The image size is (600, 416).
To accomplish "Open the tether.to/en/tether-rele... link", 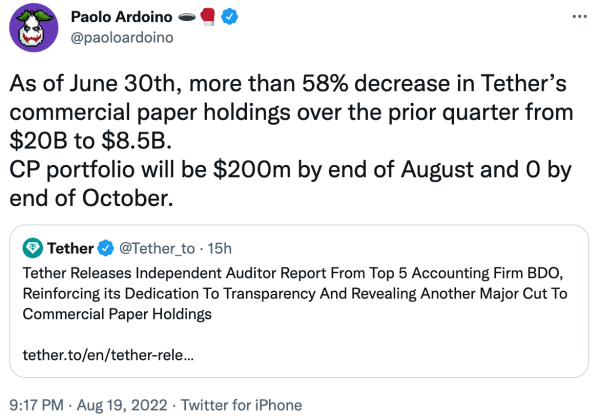I will pos(108,355).
